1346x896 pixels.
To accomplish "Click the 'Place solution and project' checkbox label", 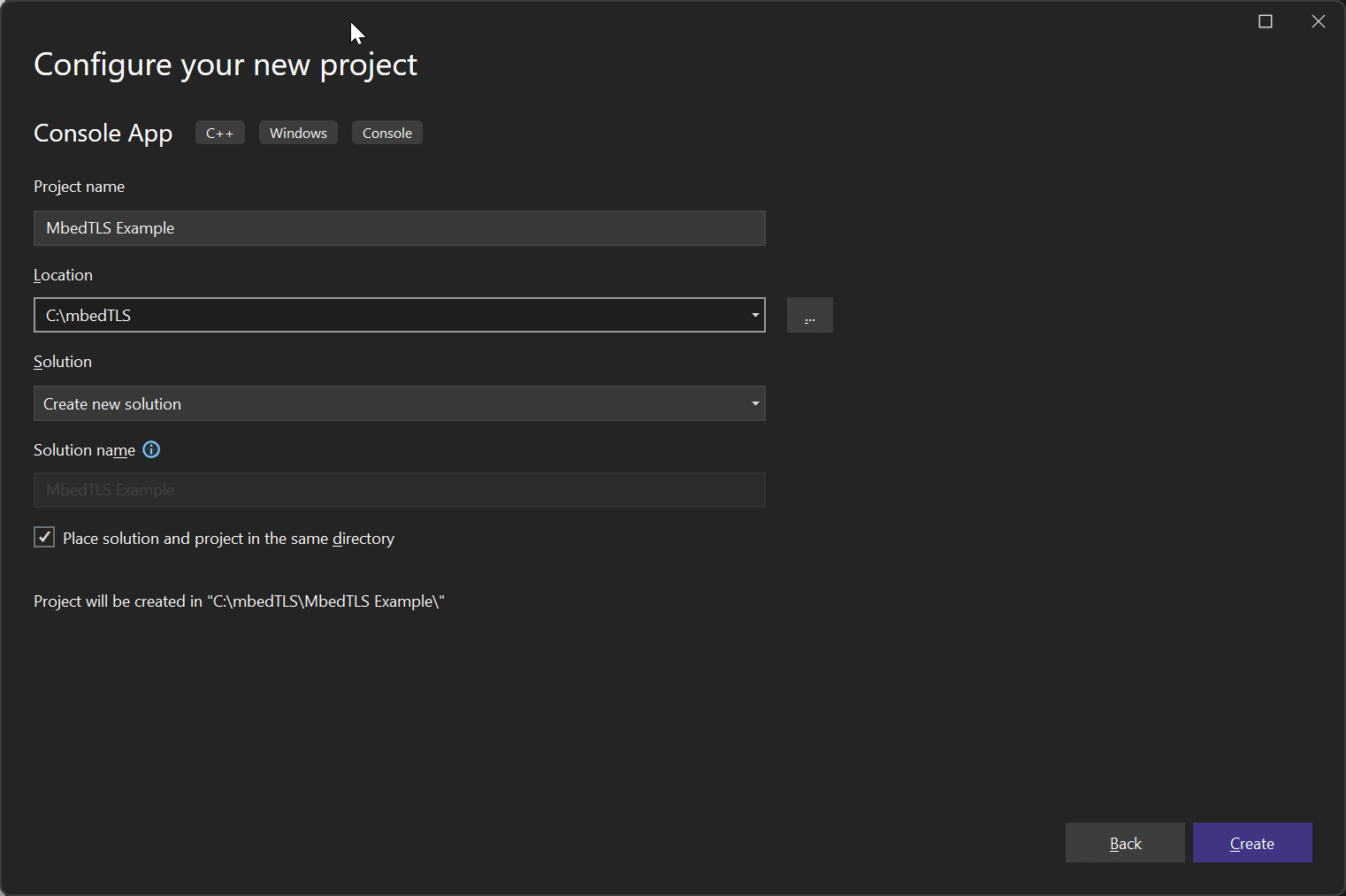I will [x=228, y=539].
